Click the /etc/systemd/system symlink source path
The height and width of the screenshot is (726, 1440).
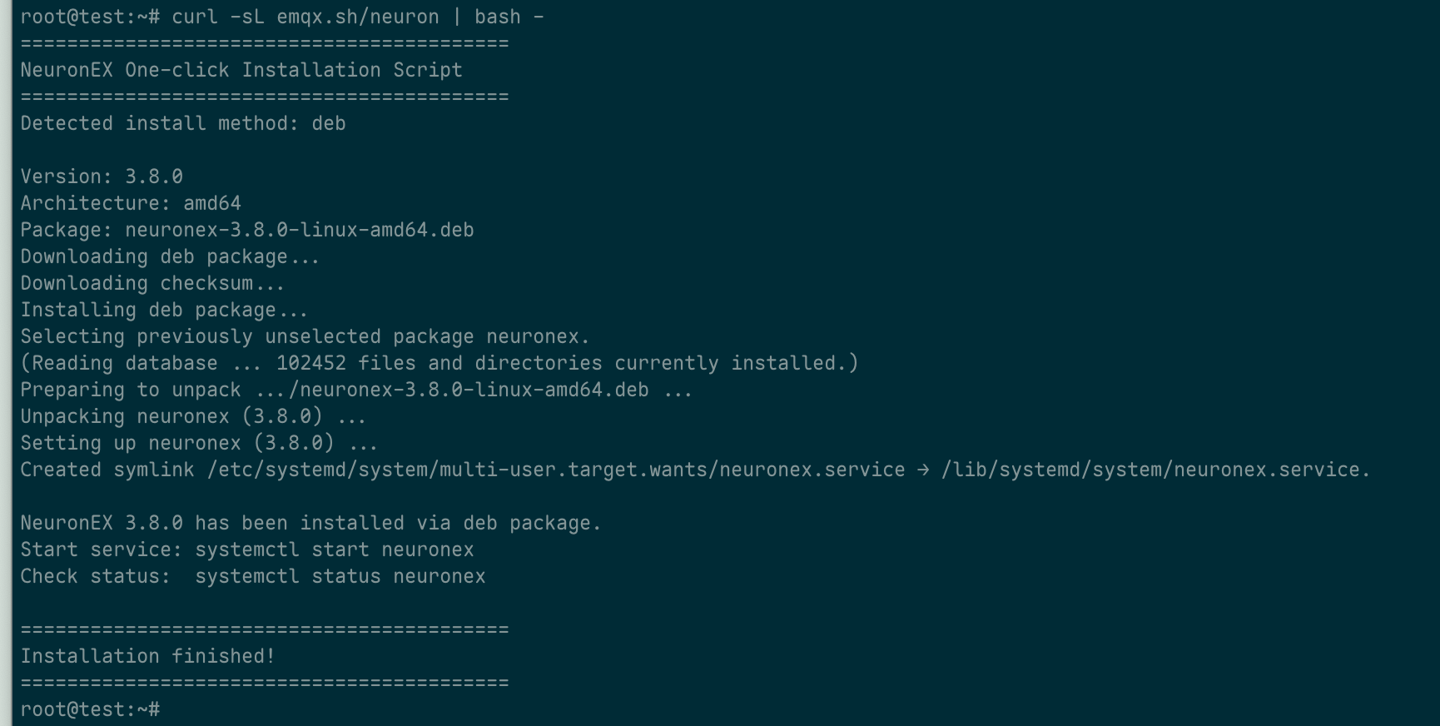pos(556,470)
